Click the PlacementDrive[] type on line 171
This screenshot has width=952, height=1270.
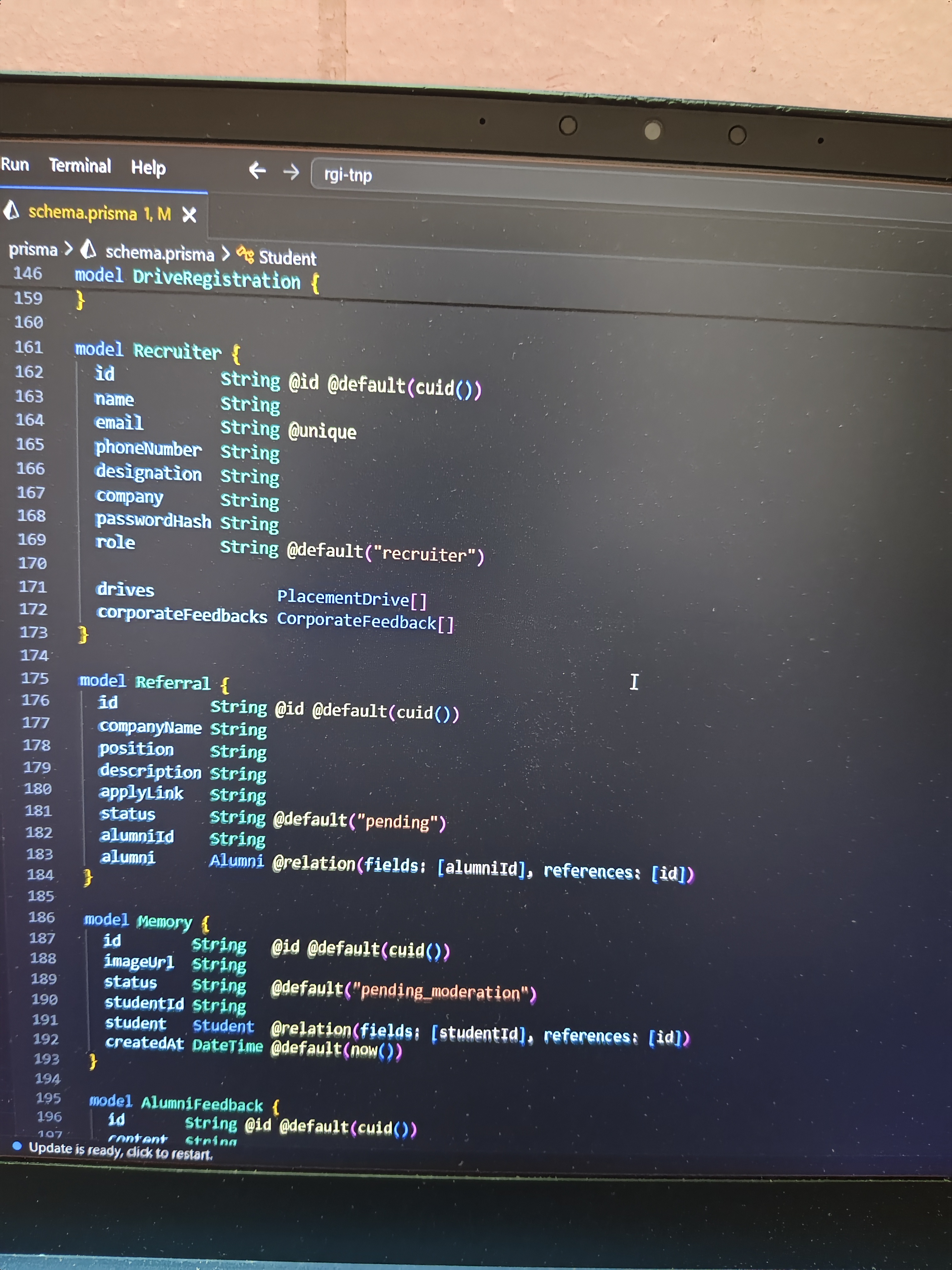pos(352,598)
